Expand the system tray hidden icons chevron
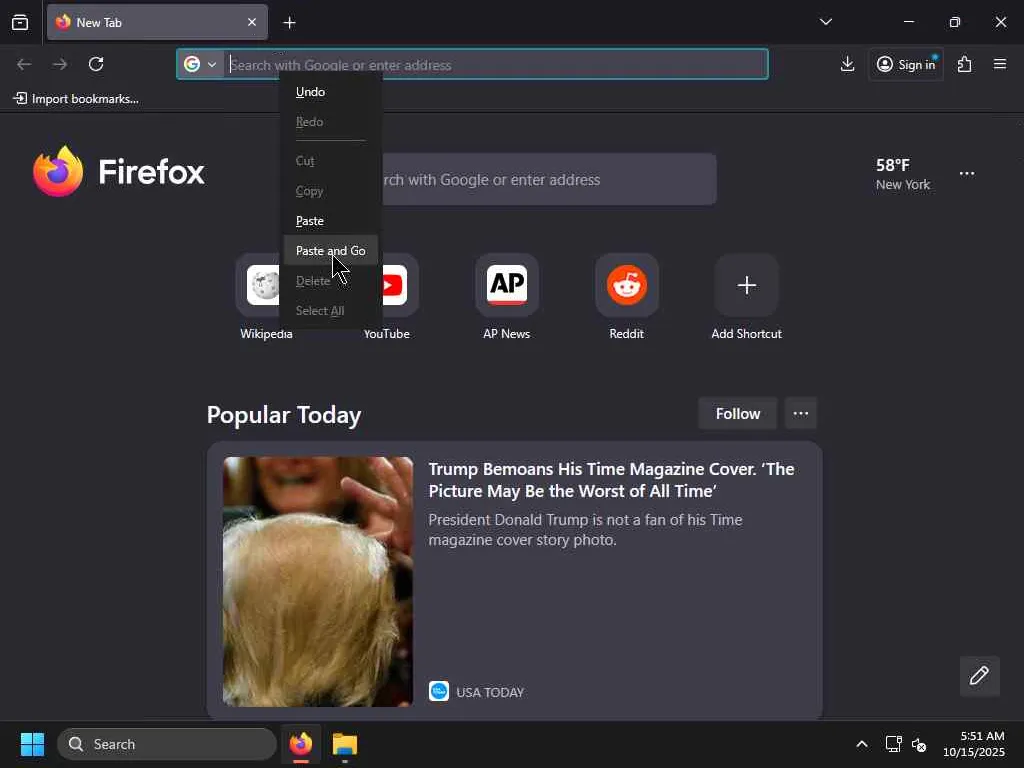Image resolution: width=1024 pixels, height=768 pixels. [x=862, y=744]
